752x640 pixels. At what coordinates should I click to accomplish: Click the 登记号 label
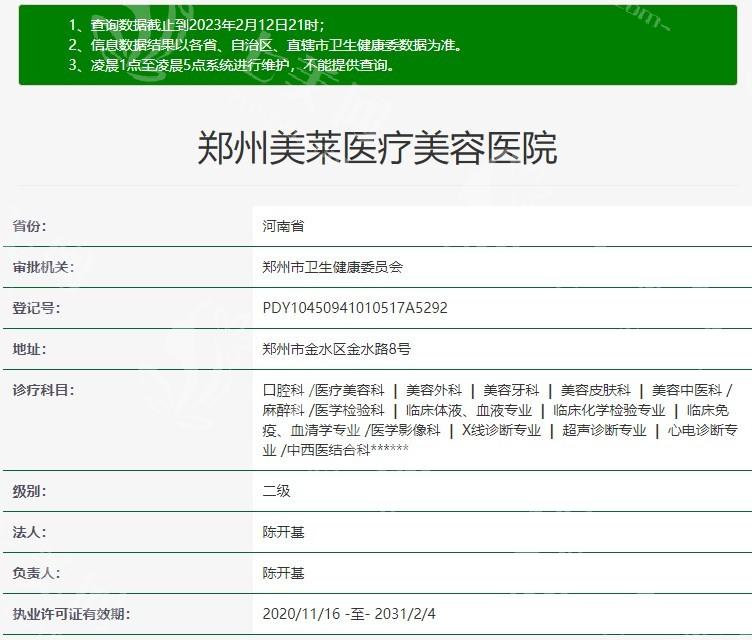click(36, 308)
